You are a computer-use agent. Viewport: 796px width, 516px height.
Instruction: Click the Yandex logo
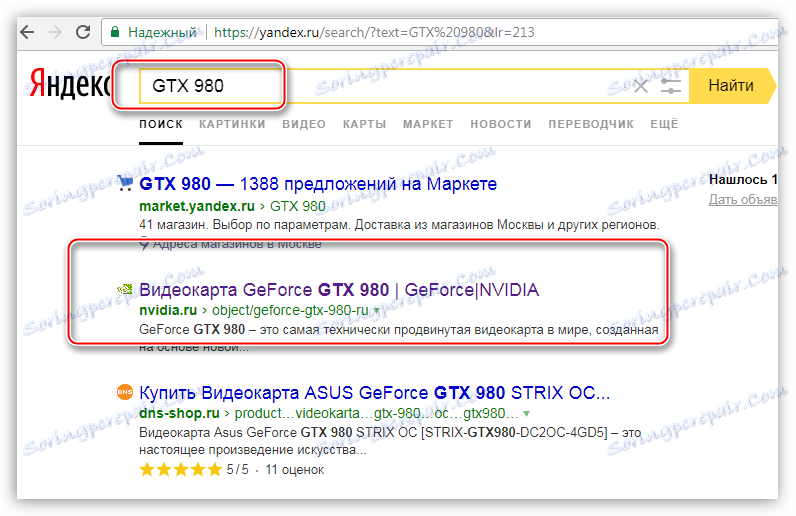[69, 84]
